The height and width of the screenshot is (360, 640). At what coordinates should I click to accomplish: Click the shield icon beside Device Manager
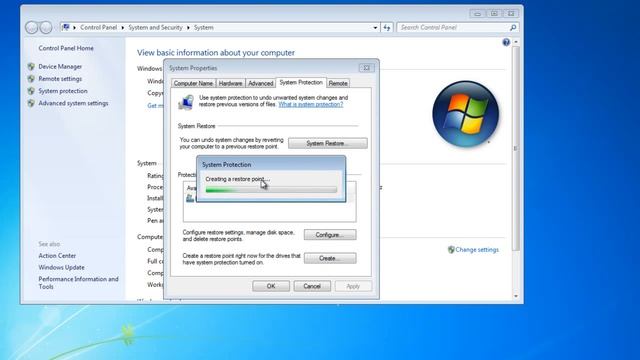coord(31,67)
